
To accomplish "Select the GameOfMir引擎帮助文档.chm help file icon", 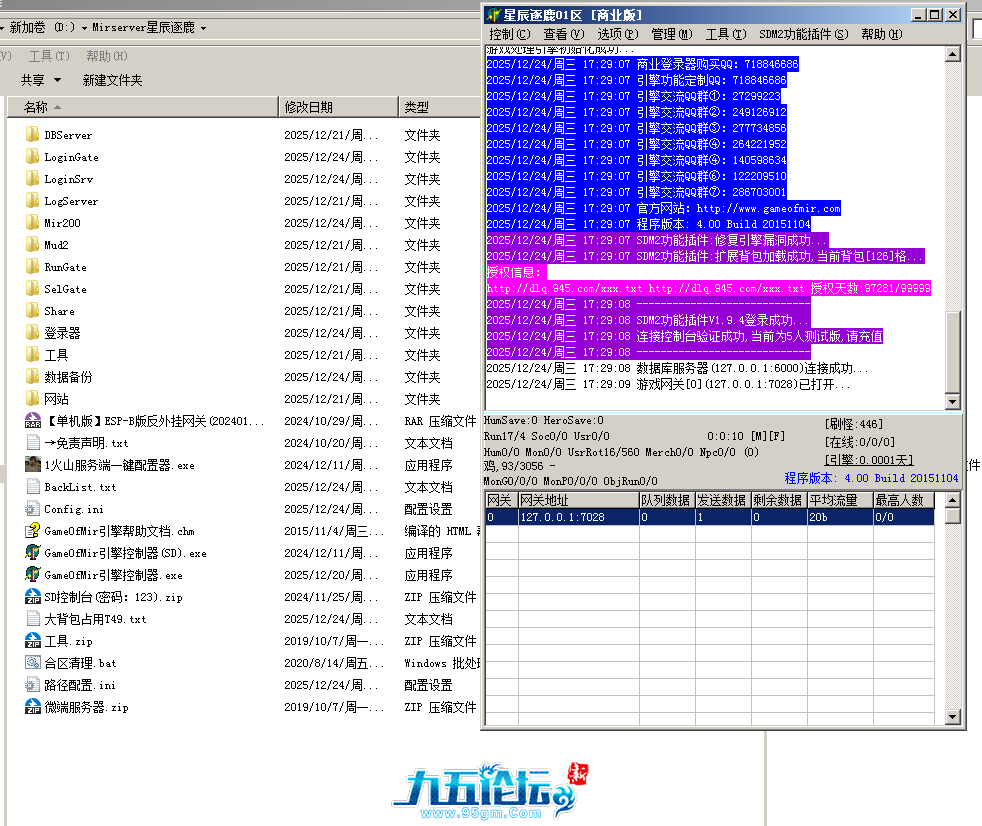I will coord(32,531).
